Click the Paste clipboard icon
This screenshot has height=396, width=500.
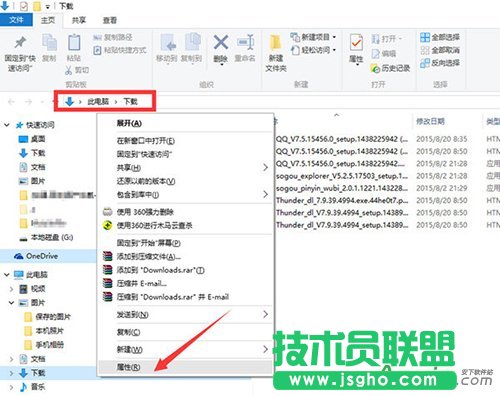click(x=74, y=43)
